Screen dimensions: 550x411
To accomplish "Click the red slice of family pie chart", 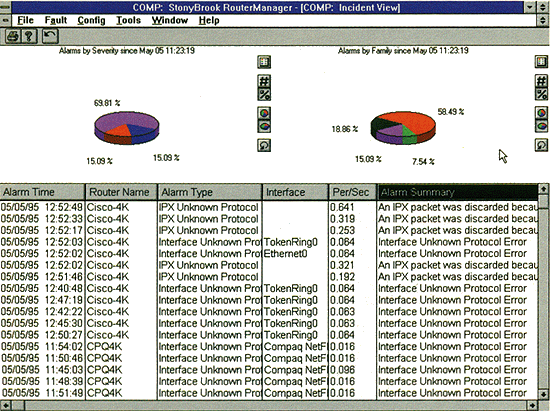I will (417, 123).
